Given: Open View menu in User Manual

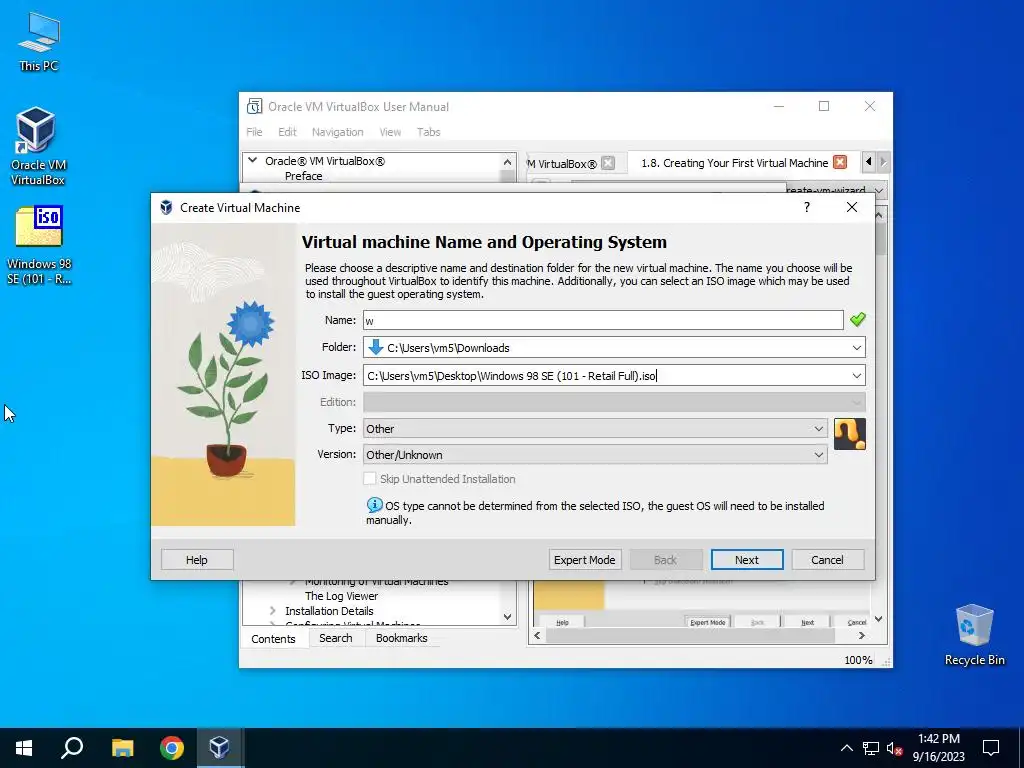Looking at the screenshot, I should [390, 132].
